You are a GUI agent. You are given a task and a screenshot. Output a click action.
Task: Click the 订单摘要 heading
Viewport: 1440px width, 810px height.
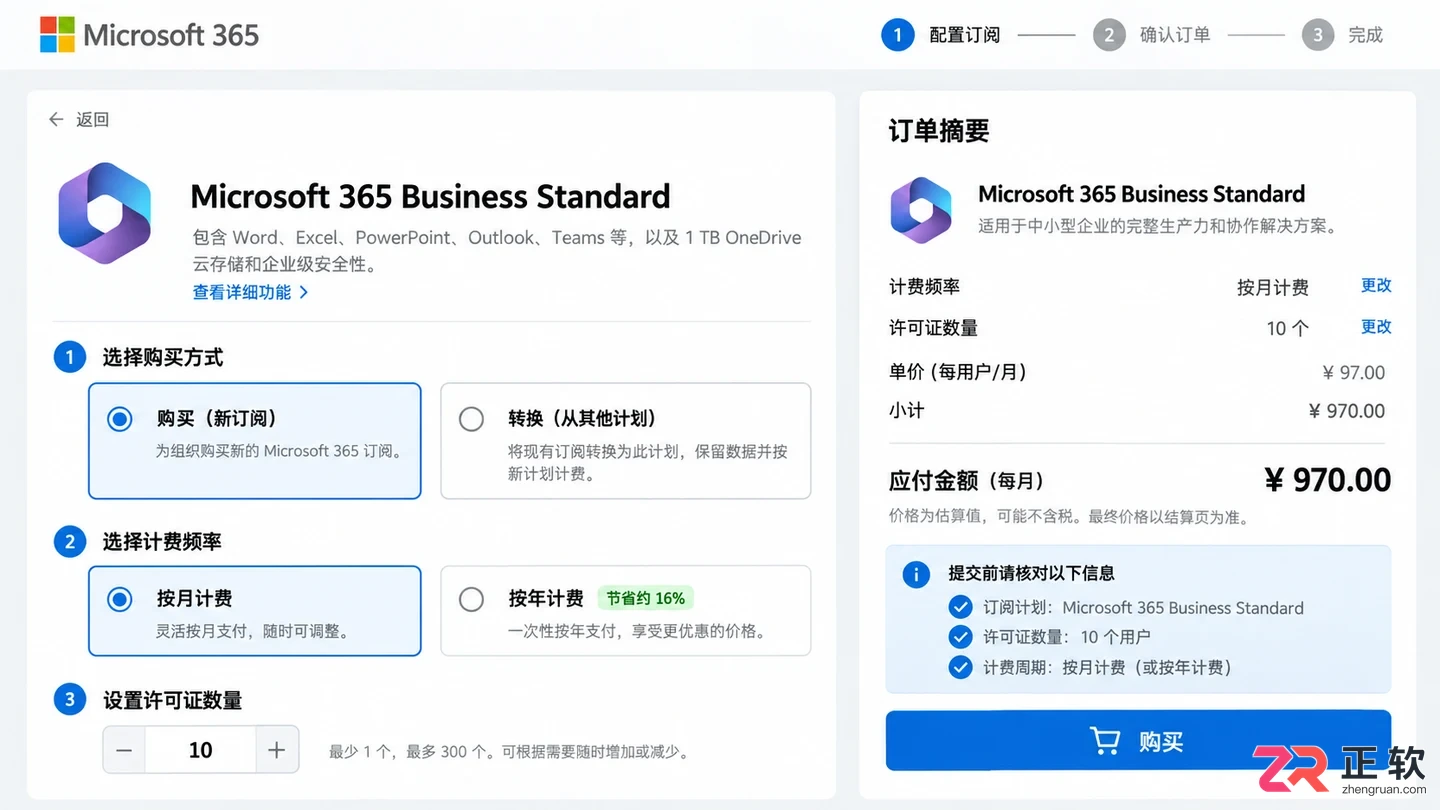pyautogui.click(x=939, y=131)
